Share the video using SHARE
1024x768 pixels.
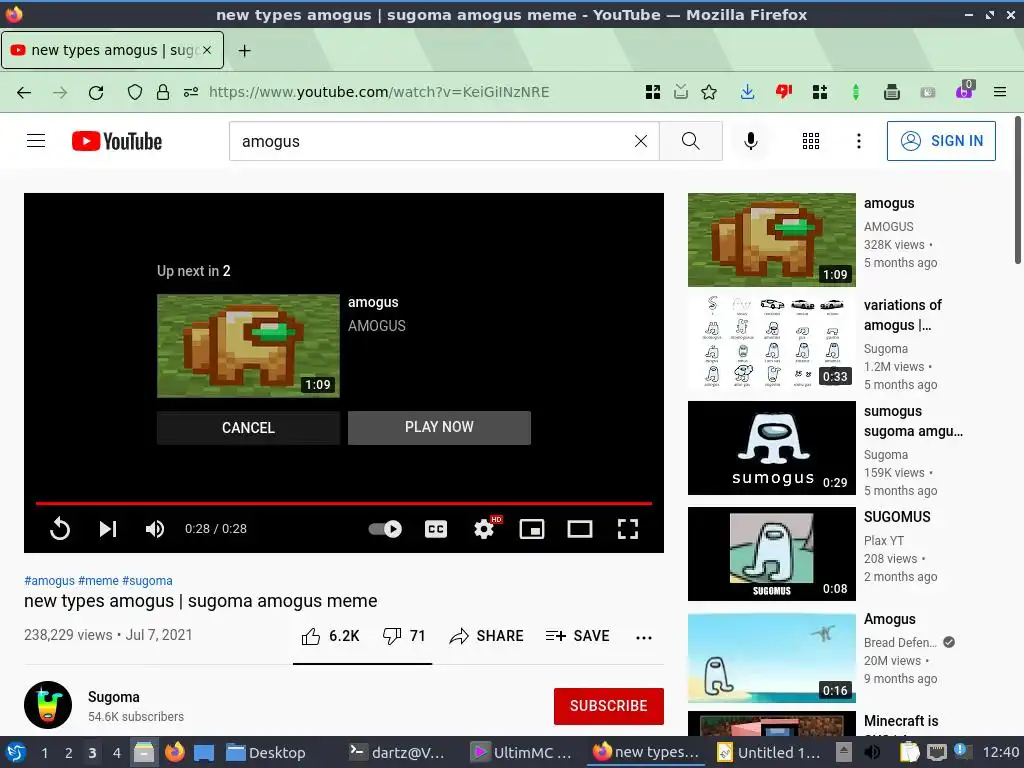486,636
